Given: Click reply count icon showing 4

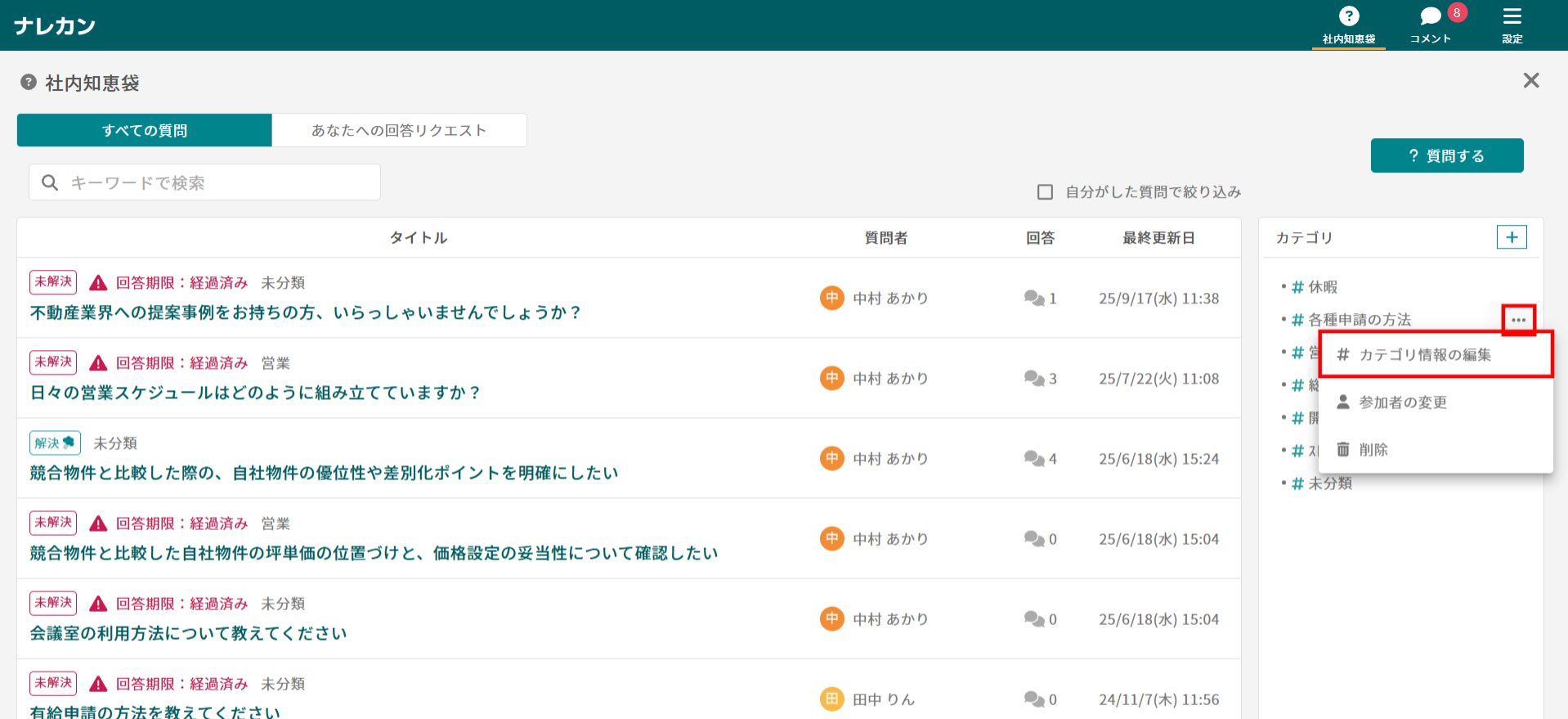Looking at the screenshot, I should point(1034,458).
